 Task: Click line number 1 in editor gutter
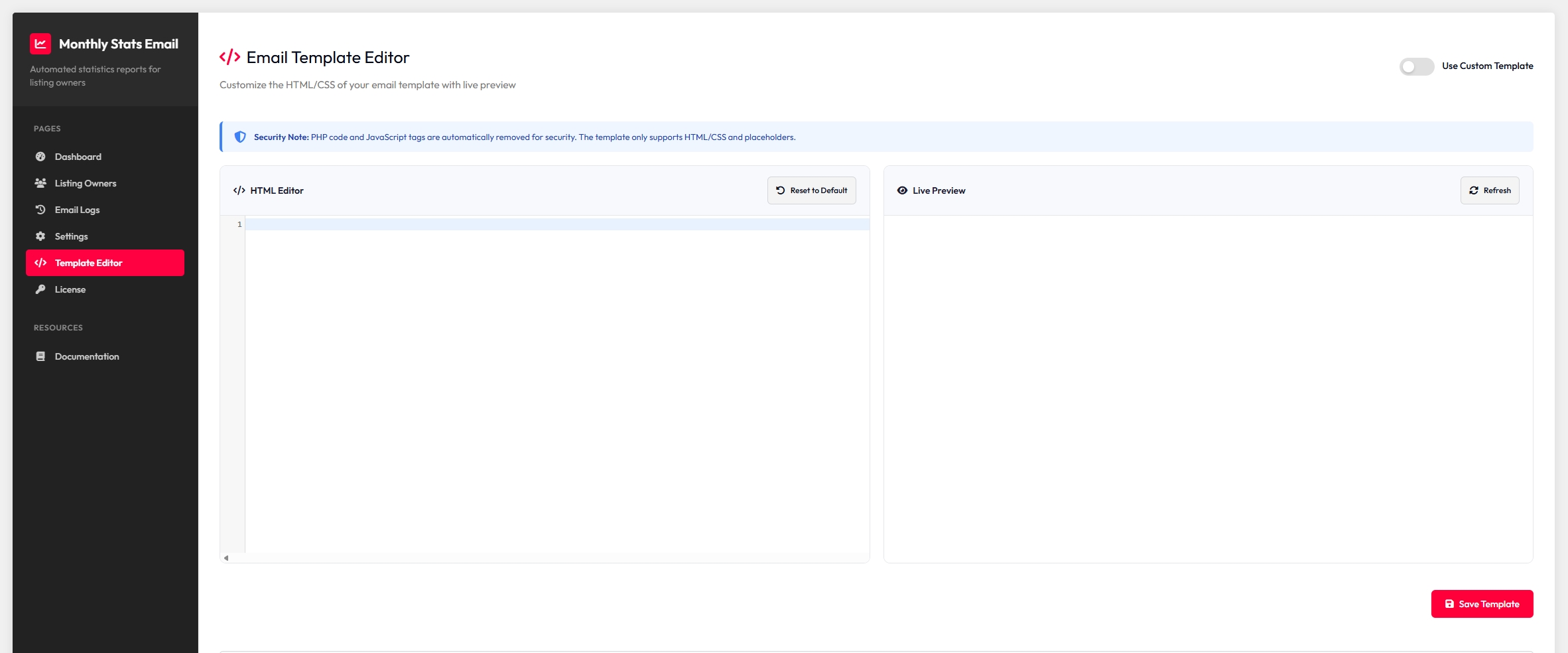pos(239,224)
